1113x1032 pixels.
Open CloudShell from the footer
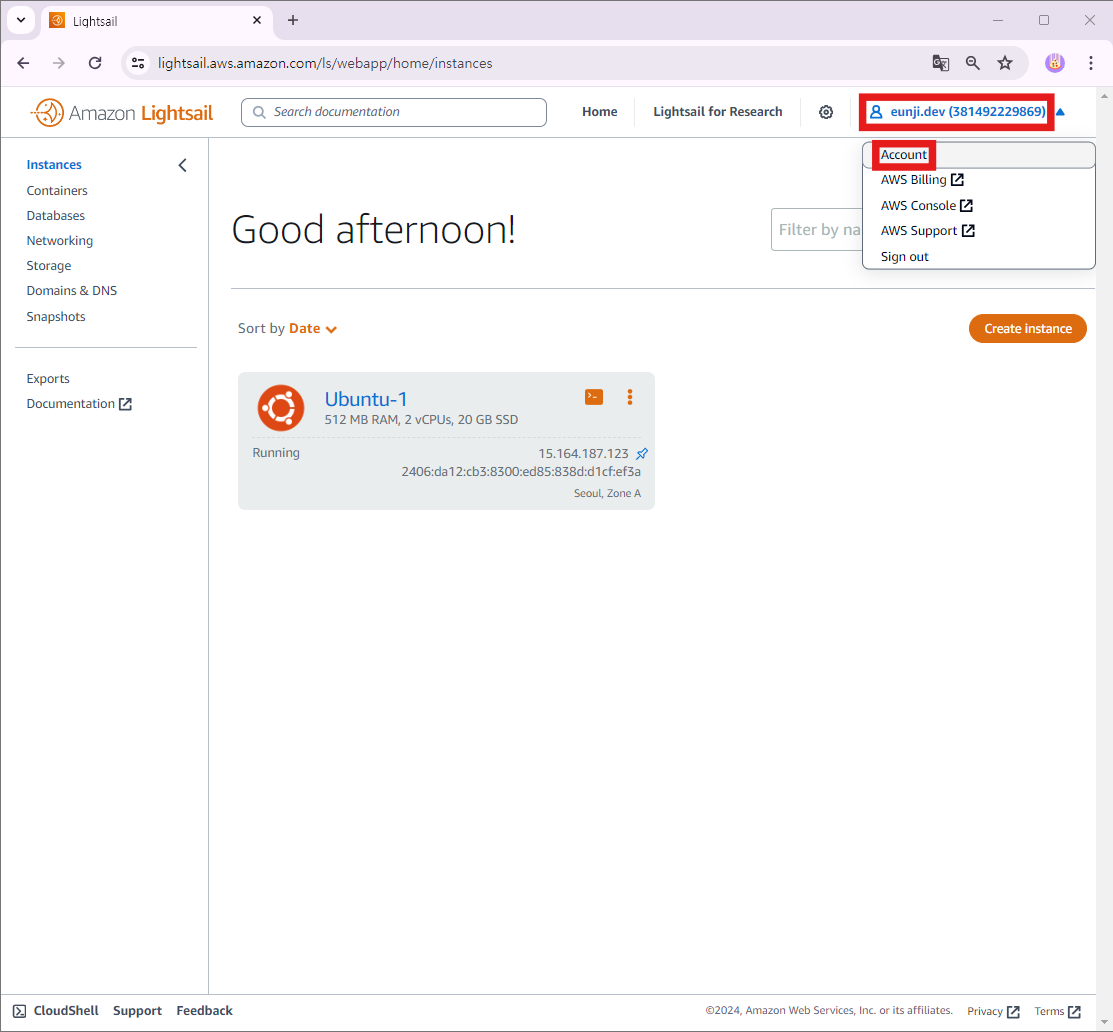(x=66, y=1011)
